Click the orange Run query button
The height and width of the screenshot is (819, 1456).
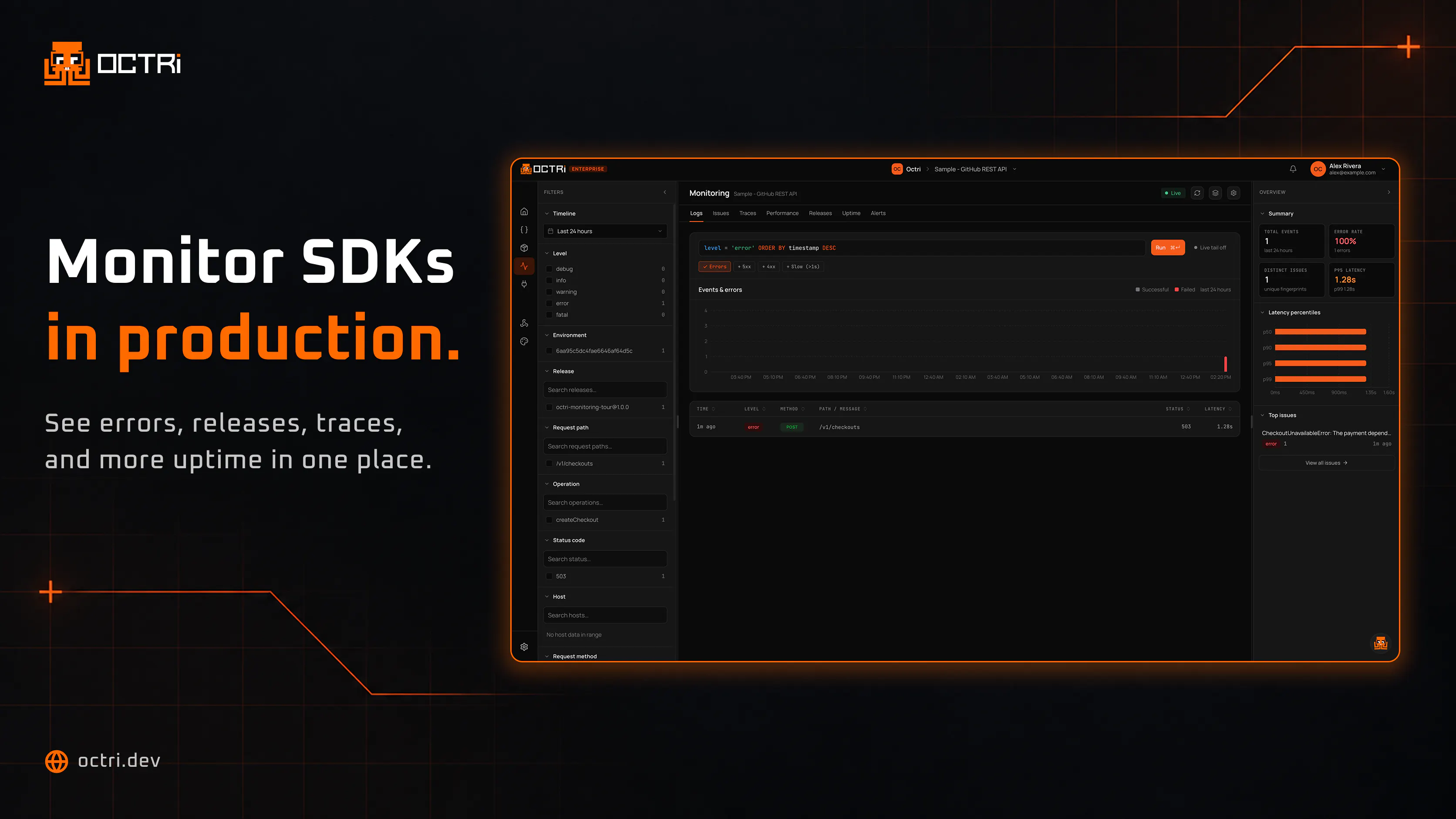[1168, 247]
